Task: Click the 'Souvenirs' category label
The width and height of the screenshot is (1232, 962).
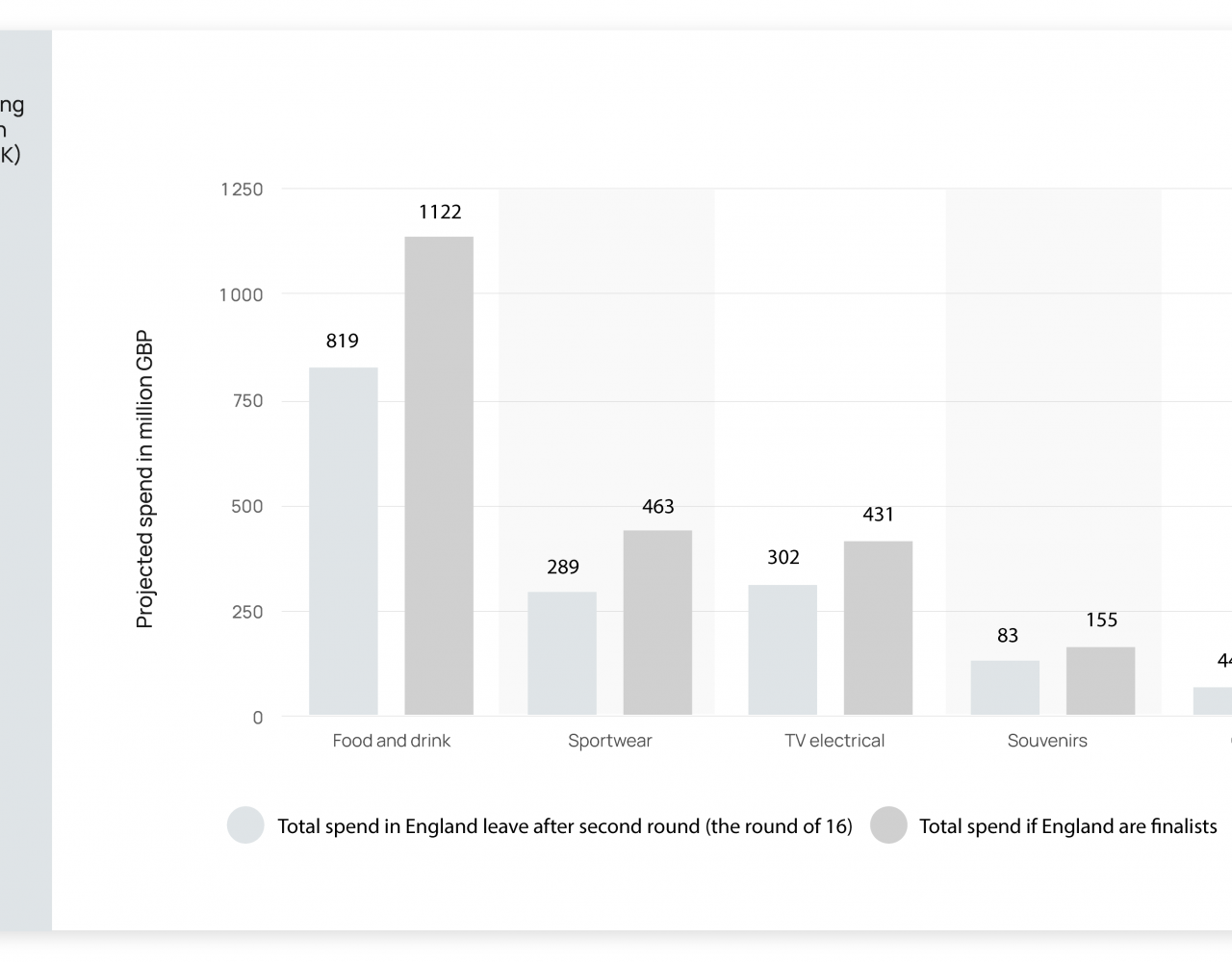Action: click(x=1047, y=741)
